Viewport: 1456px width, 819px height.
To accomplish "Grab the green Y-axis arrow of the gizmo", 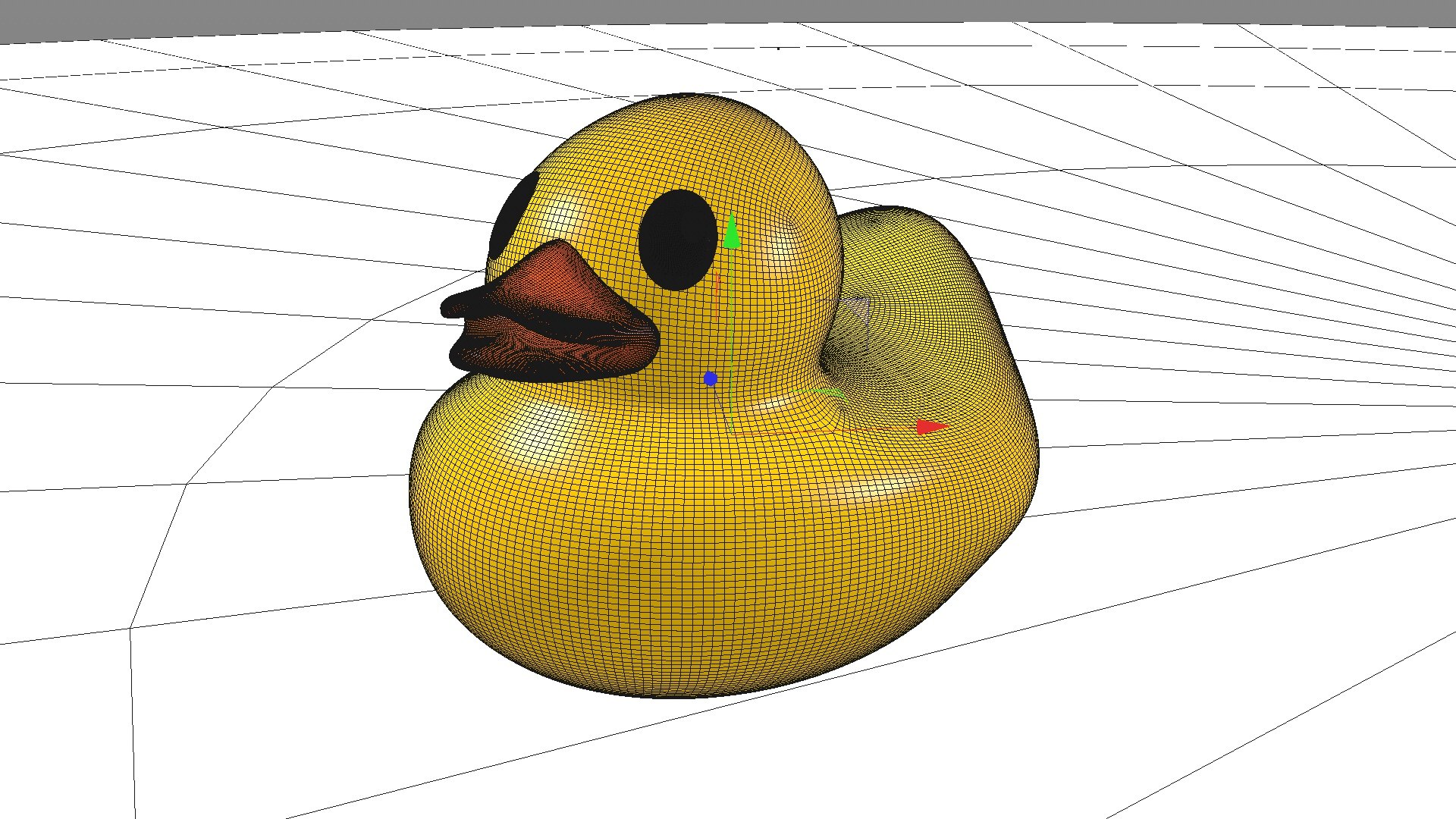I will pyautogui.click(x=732, y=231).
